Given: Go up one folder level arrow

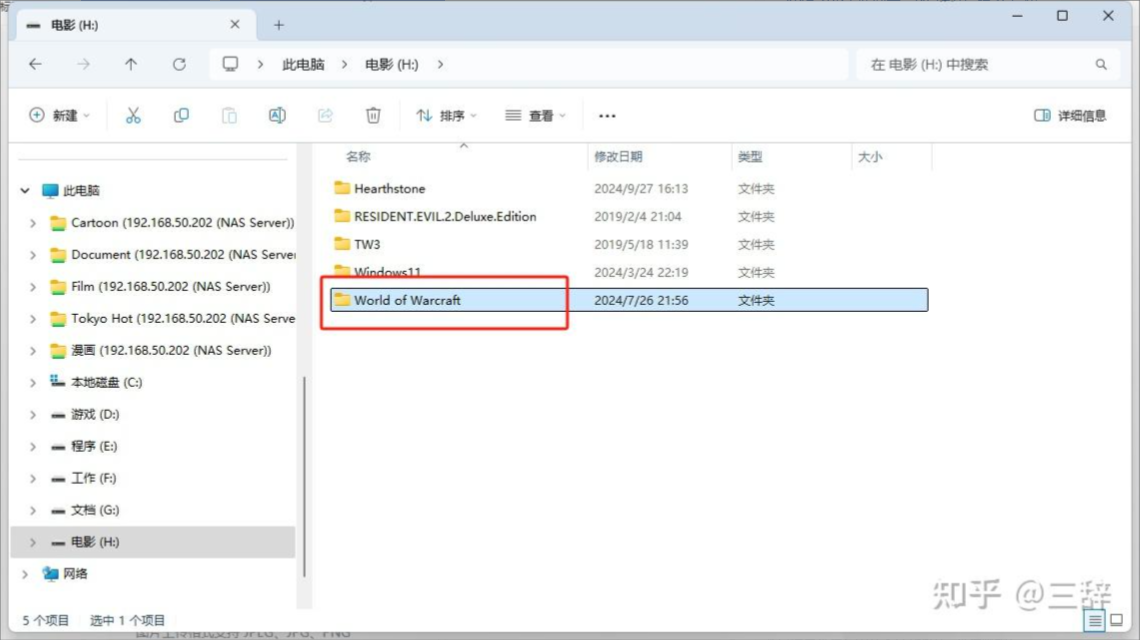Looking at the screenshot, I should tap(131, 64).
